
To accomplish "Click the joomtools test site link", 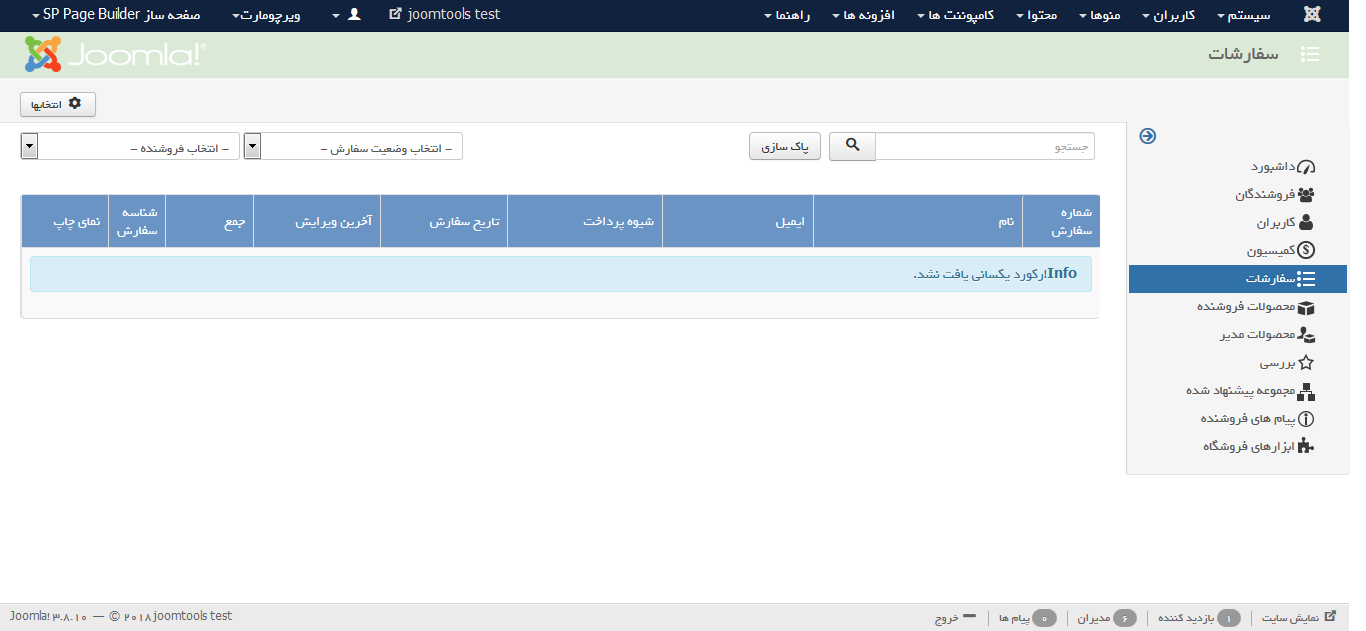I will [x=445, y=15].
